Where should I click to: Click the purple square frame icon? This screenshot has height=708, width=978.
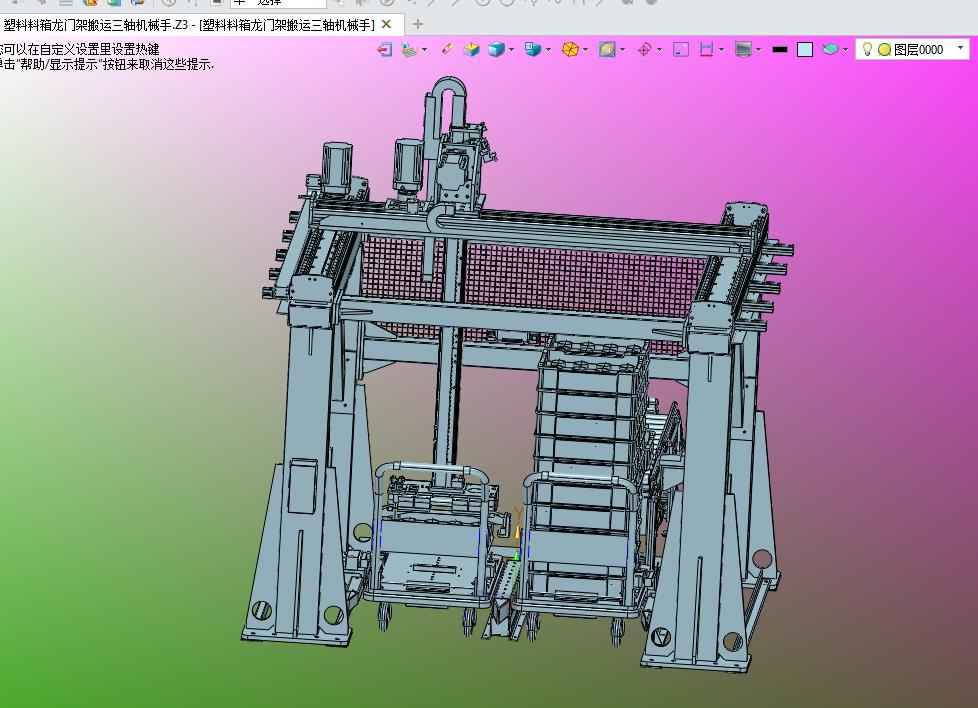click(681, 49)
